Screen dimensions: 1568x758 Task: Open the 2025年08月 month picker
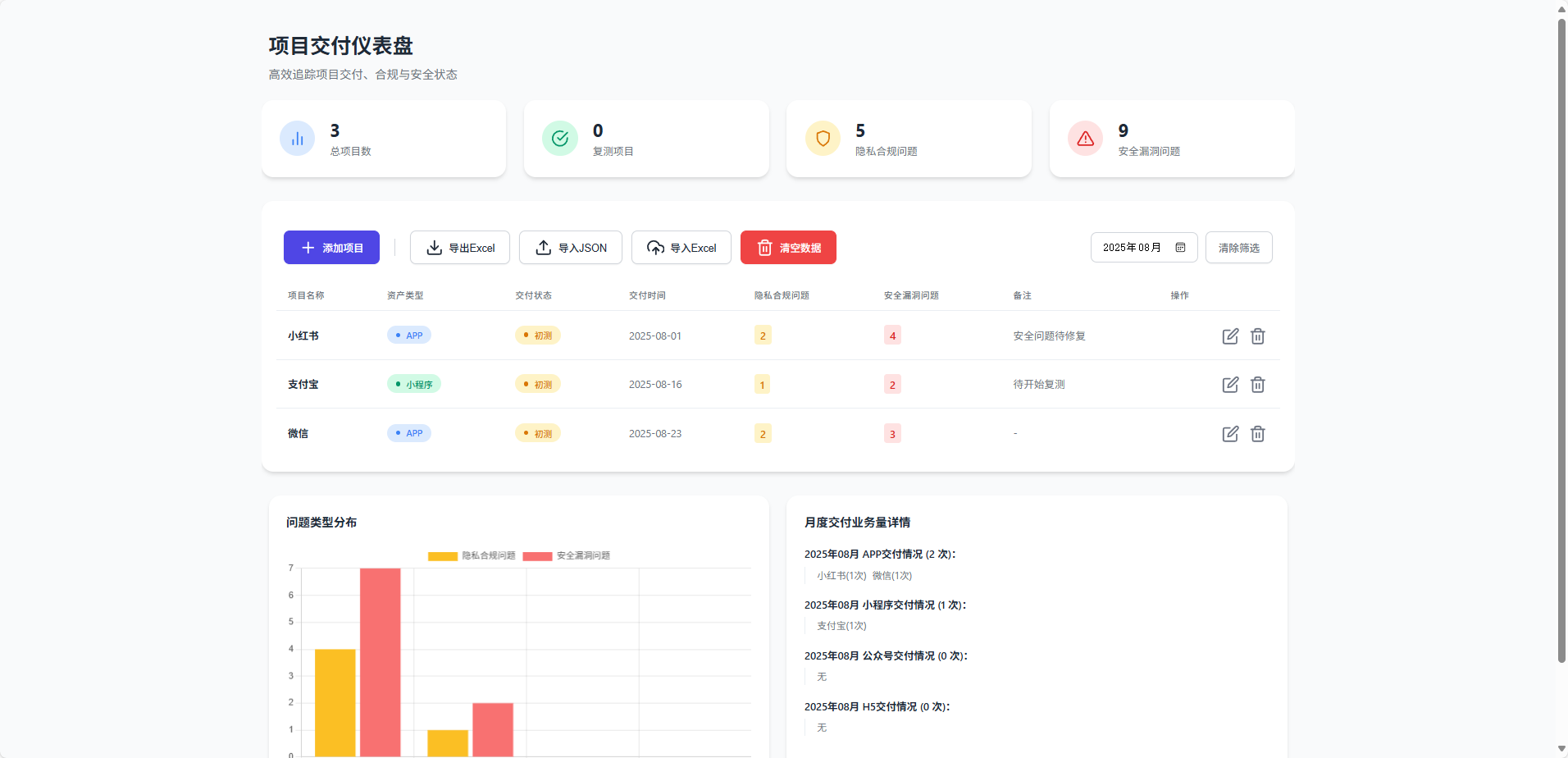click(x=1132, y=248)
